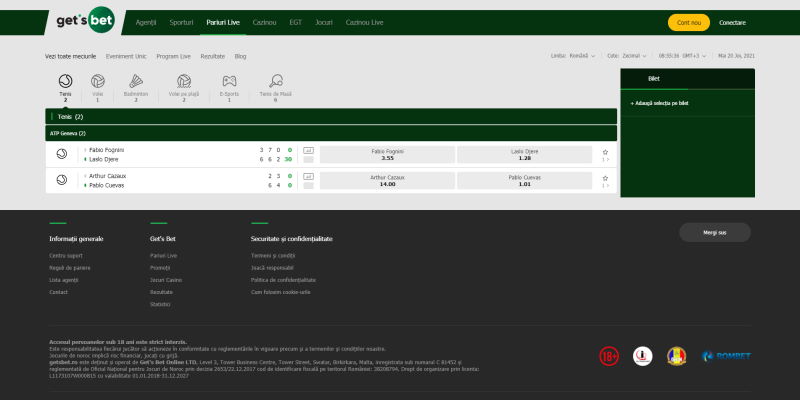Image resolution: width=800 pixels, height=400 pixels.
Task: Click Fabio Fognini player name
Action: 107,150
